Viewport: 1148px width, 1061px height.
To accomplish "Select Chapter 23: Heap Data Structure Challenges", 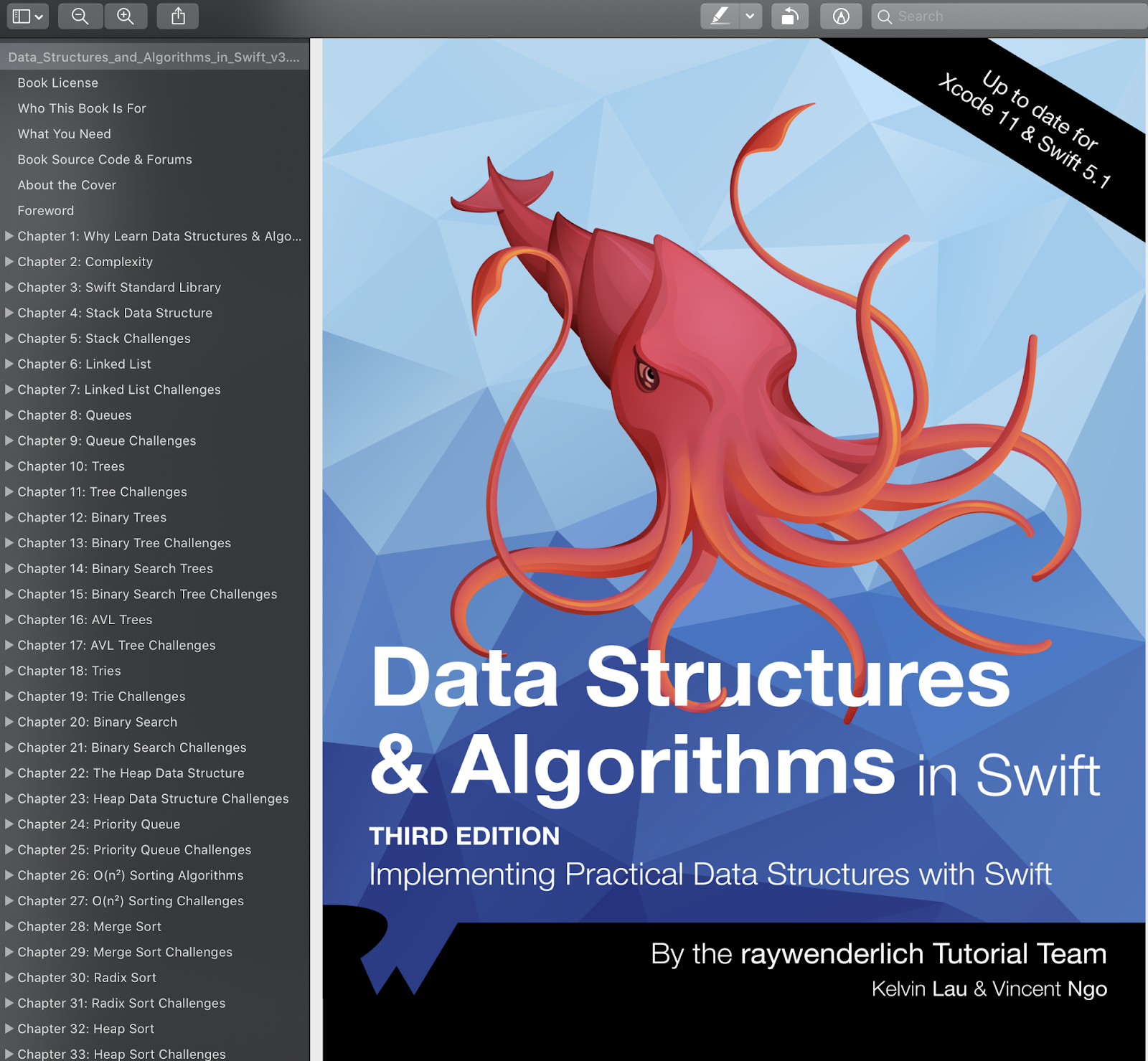I will 153,799.
